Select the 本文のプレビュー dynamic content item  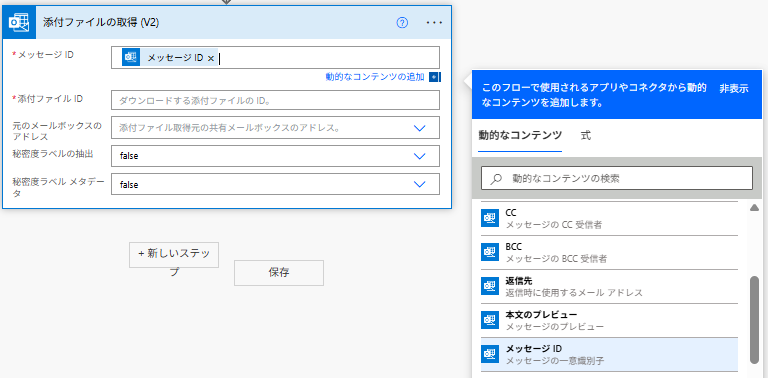tap(609, 320)
